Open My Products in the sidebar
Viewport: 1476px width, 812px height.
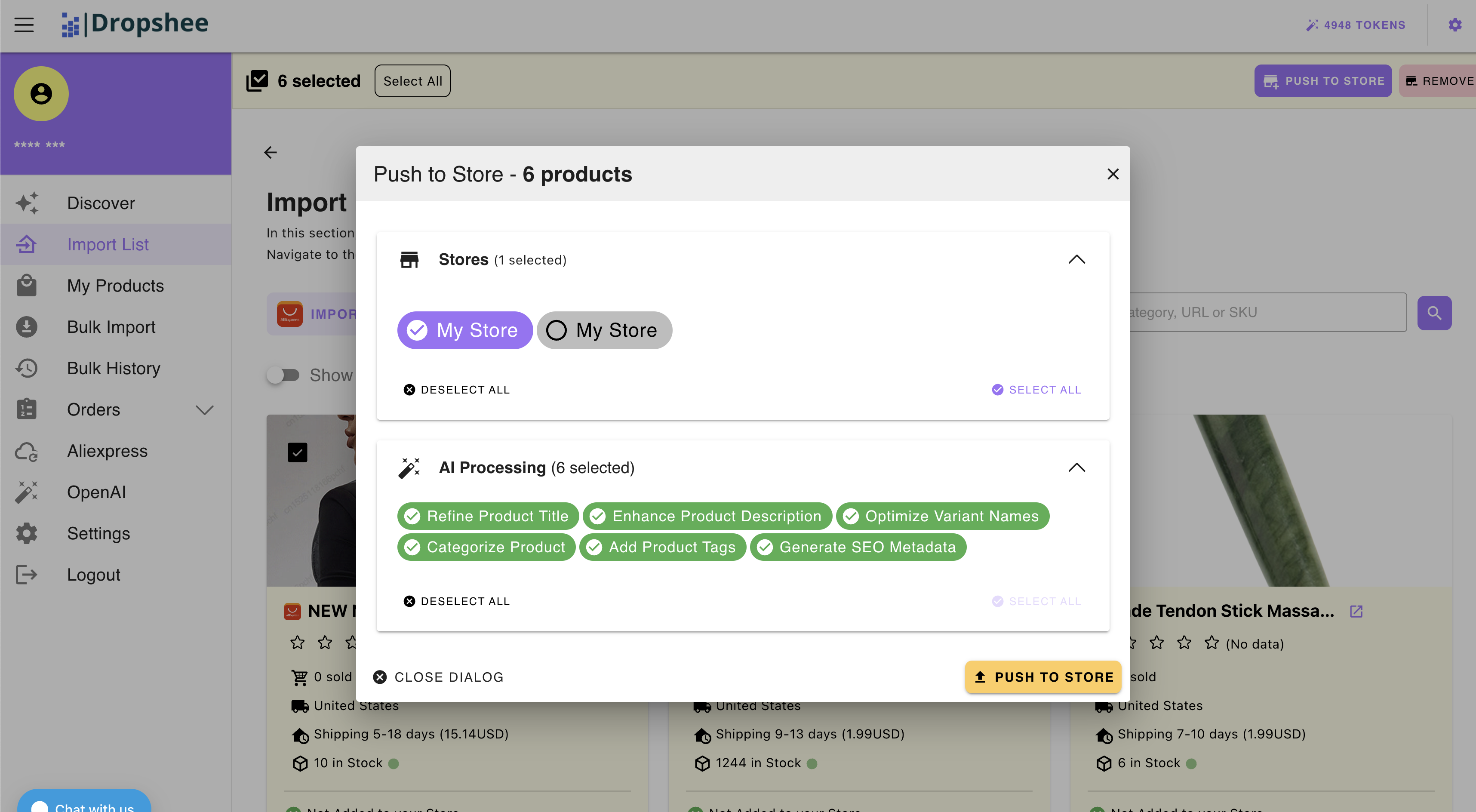pos(115,286)
